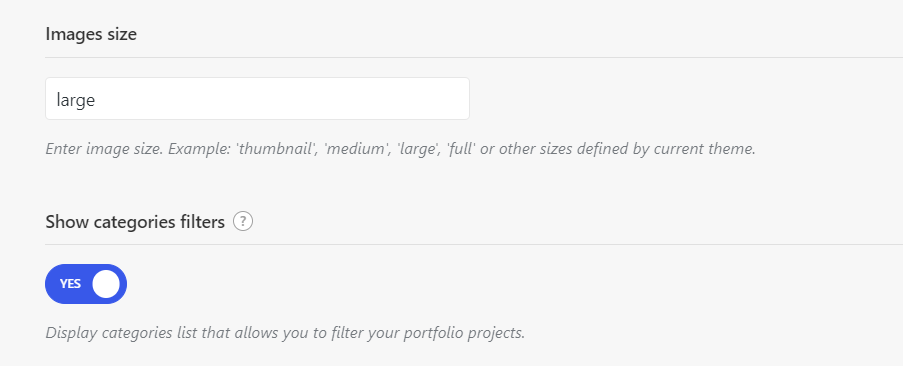903x366 pixels.
Task: Click the word 'thumbnail' in the hint
Action: pyautogui.click(x=276, y=149)
